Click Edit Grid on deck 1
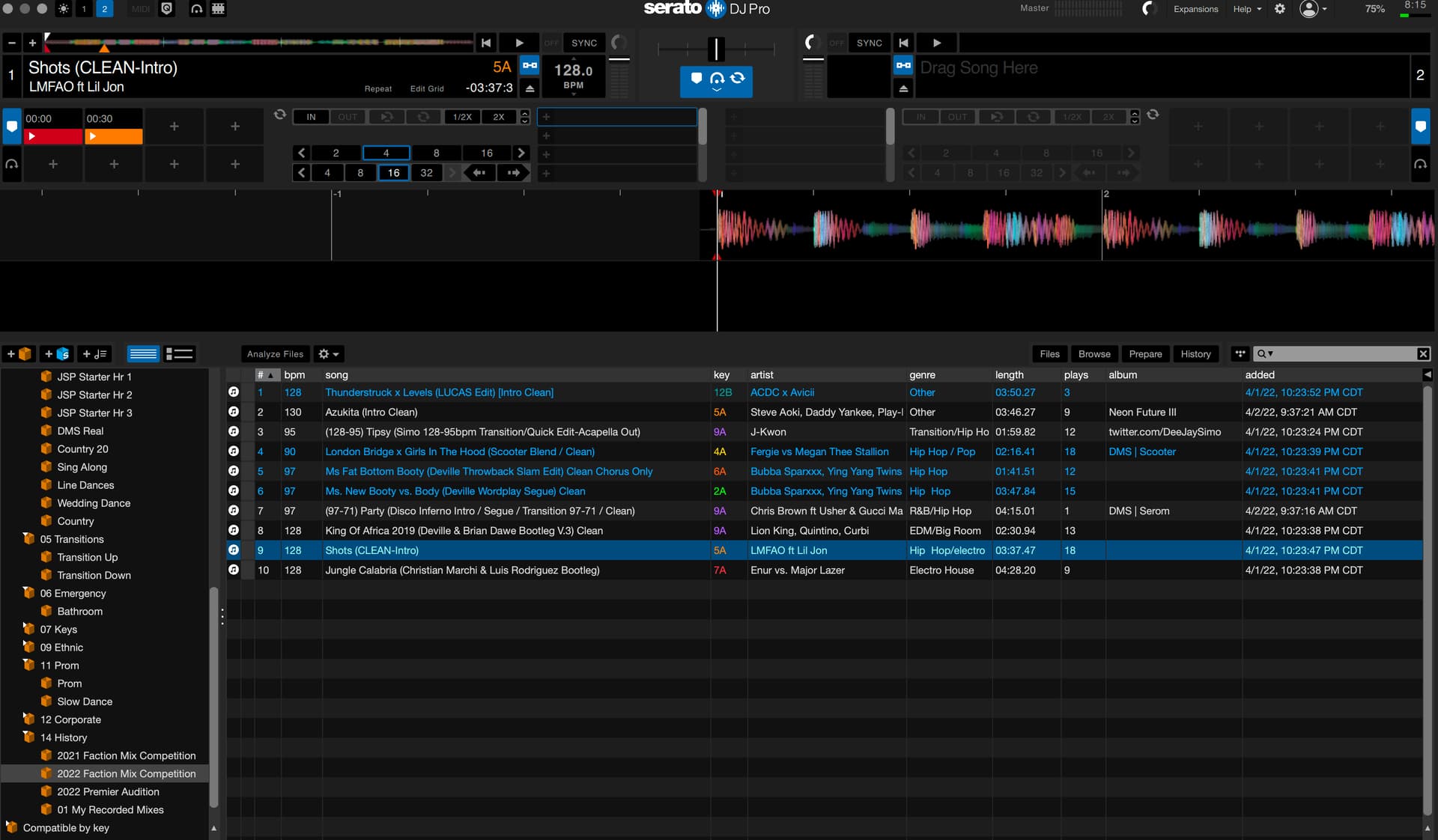 [427, 88]
